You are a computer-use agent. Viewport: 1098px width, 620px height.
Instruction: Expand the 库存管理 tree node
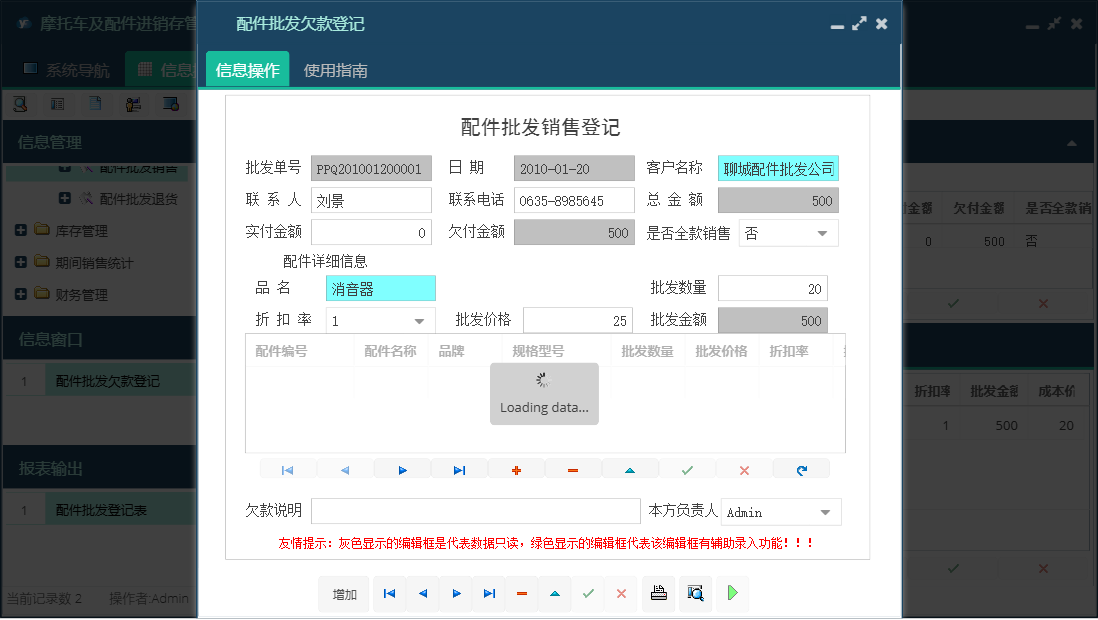click(x=20, y=230)
